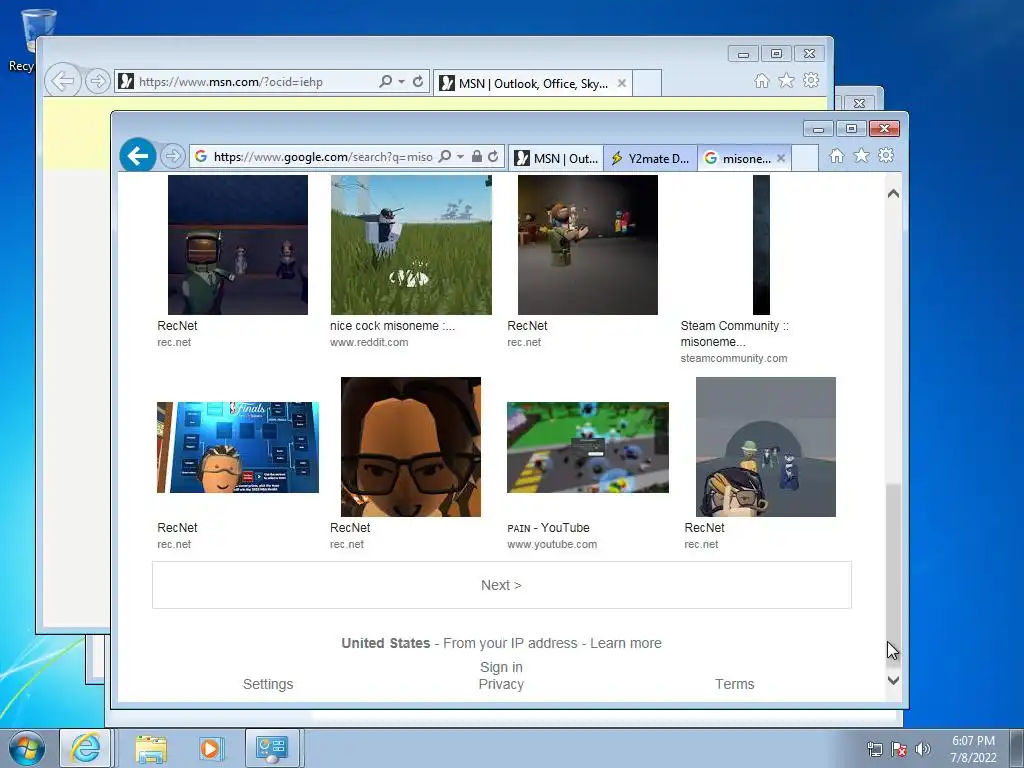Screen dimensions: 1024x768
Task: Open File Explorer from the taskbar
Action: [x=151, y=748]
